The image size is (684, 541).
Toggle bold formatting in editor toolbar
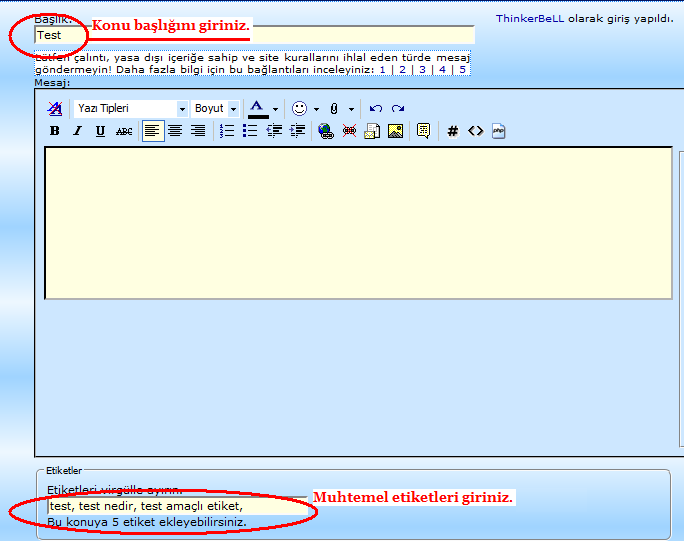click(x=55, y=131)
